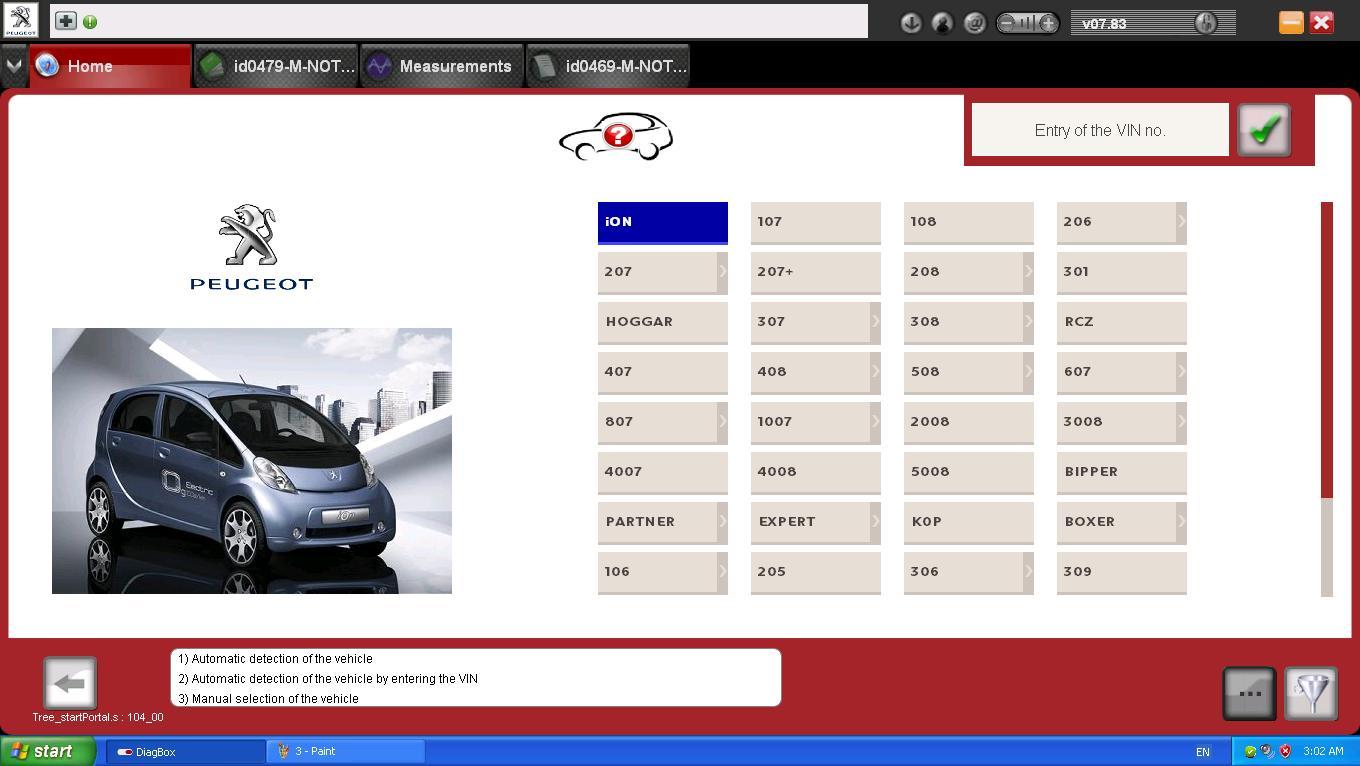The height and width of the screenshot is (766, 1360).
Task: Click the Measurements tab waveform icon
Action: tap(379, 66)
